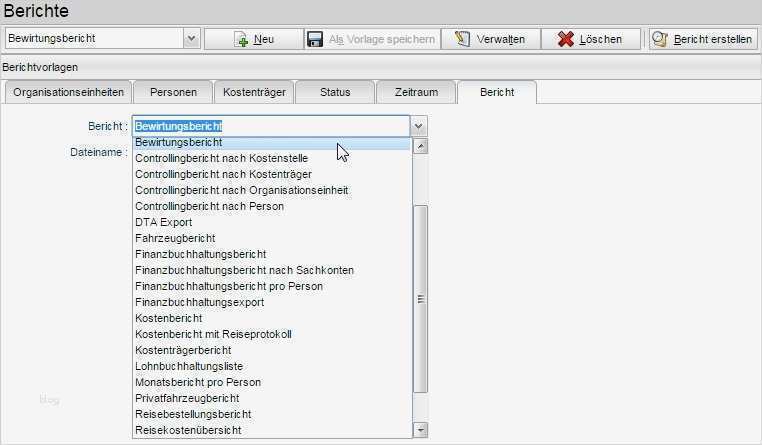Screen dimensions: 762x445
Task: Click the dropdown list scrollbar thumb
Action: click(x=420, y=299)
